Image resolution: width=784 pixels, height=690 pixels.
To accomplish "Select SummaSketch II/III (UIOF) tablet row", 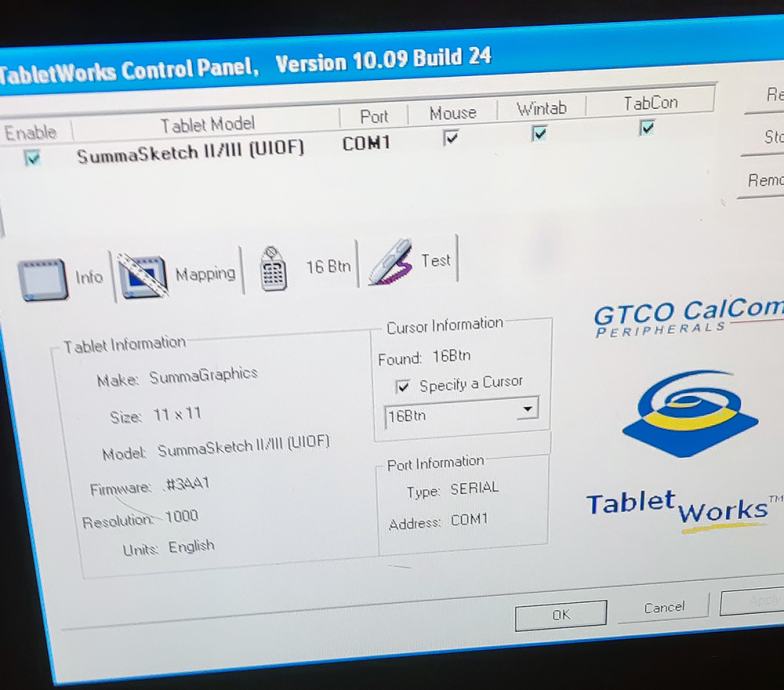I will coord(190,152).
